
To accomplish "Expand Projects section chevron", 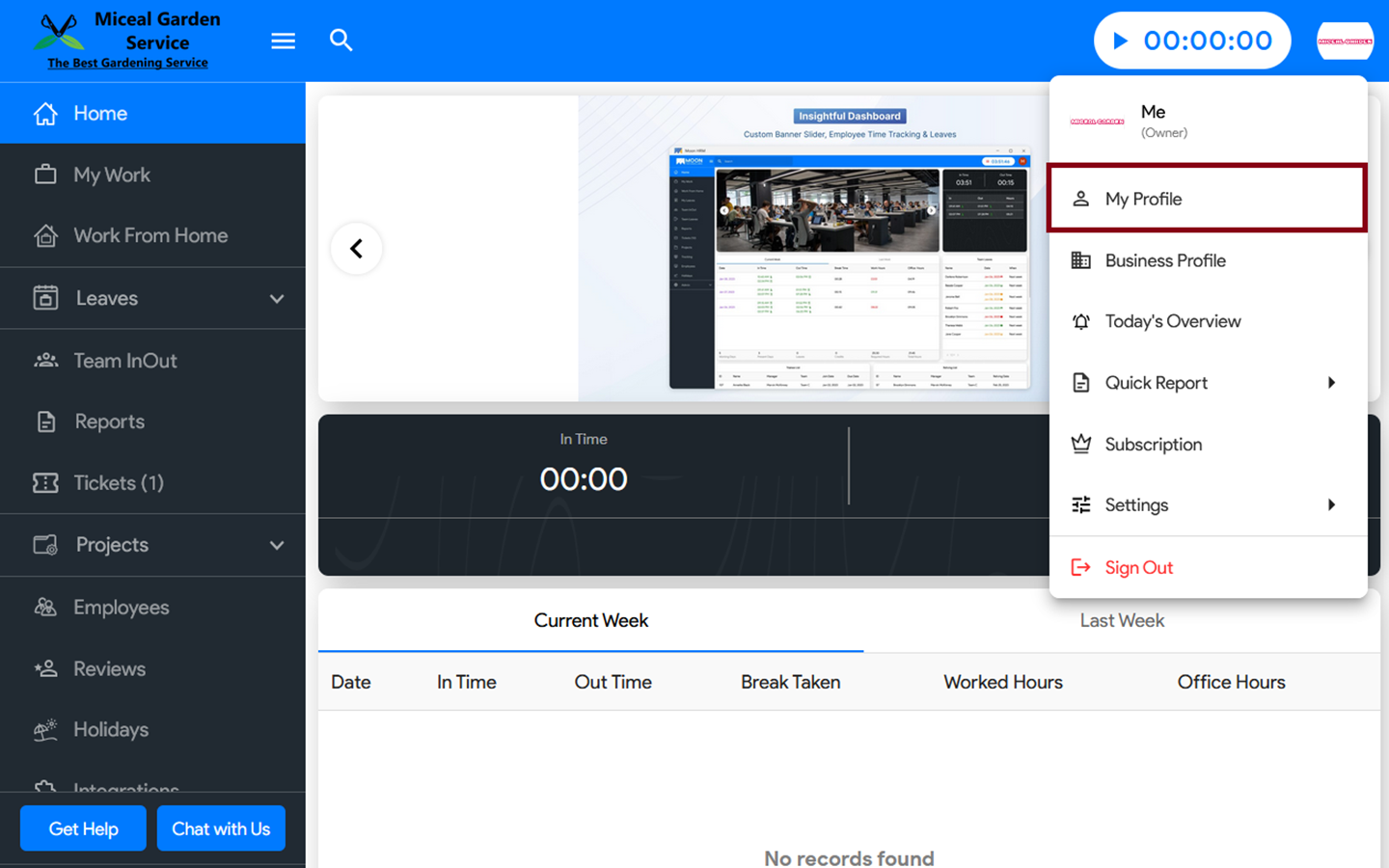I will point(277,545).
